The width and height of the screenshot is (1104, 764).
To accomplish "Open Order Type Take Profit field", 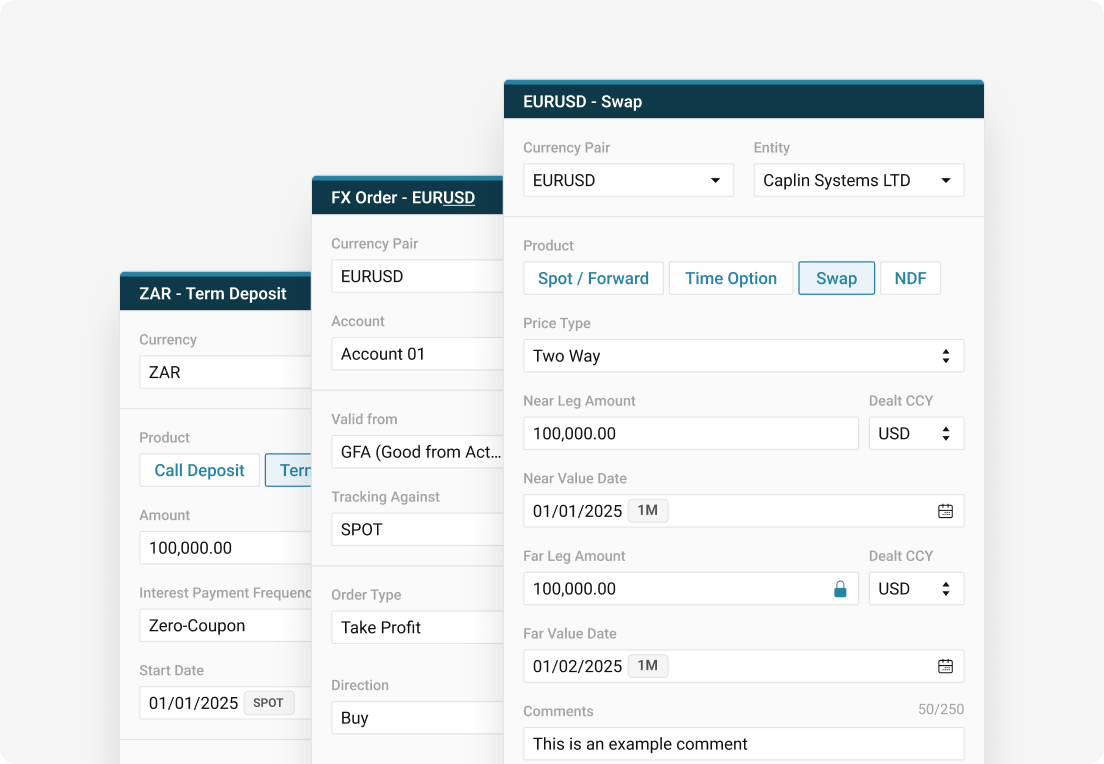I will coord(417,627).
